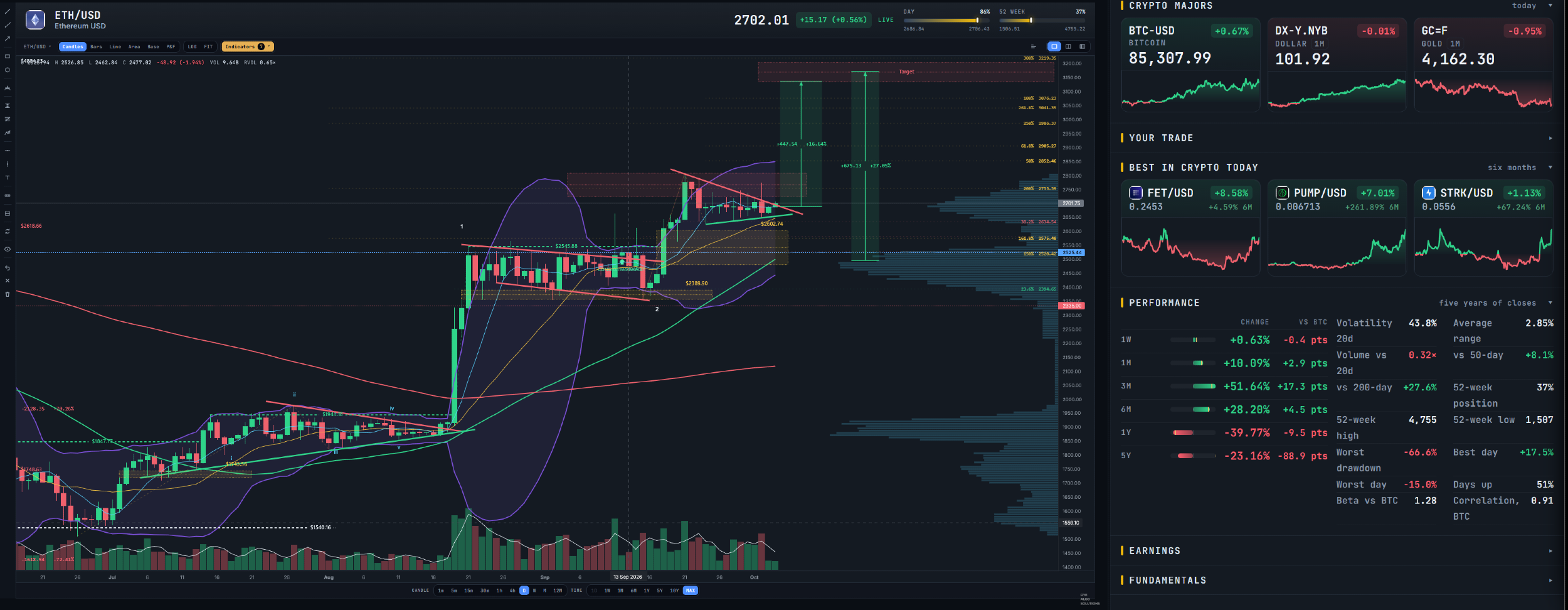Viewport: 1568px width, 610px height.
Task: Click the FET/USD coin icon
Action: pos(1136,193)
